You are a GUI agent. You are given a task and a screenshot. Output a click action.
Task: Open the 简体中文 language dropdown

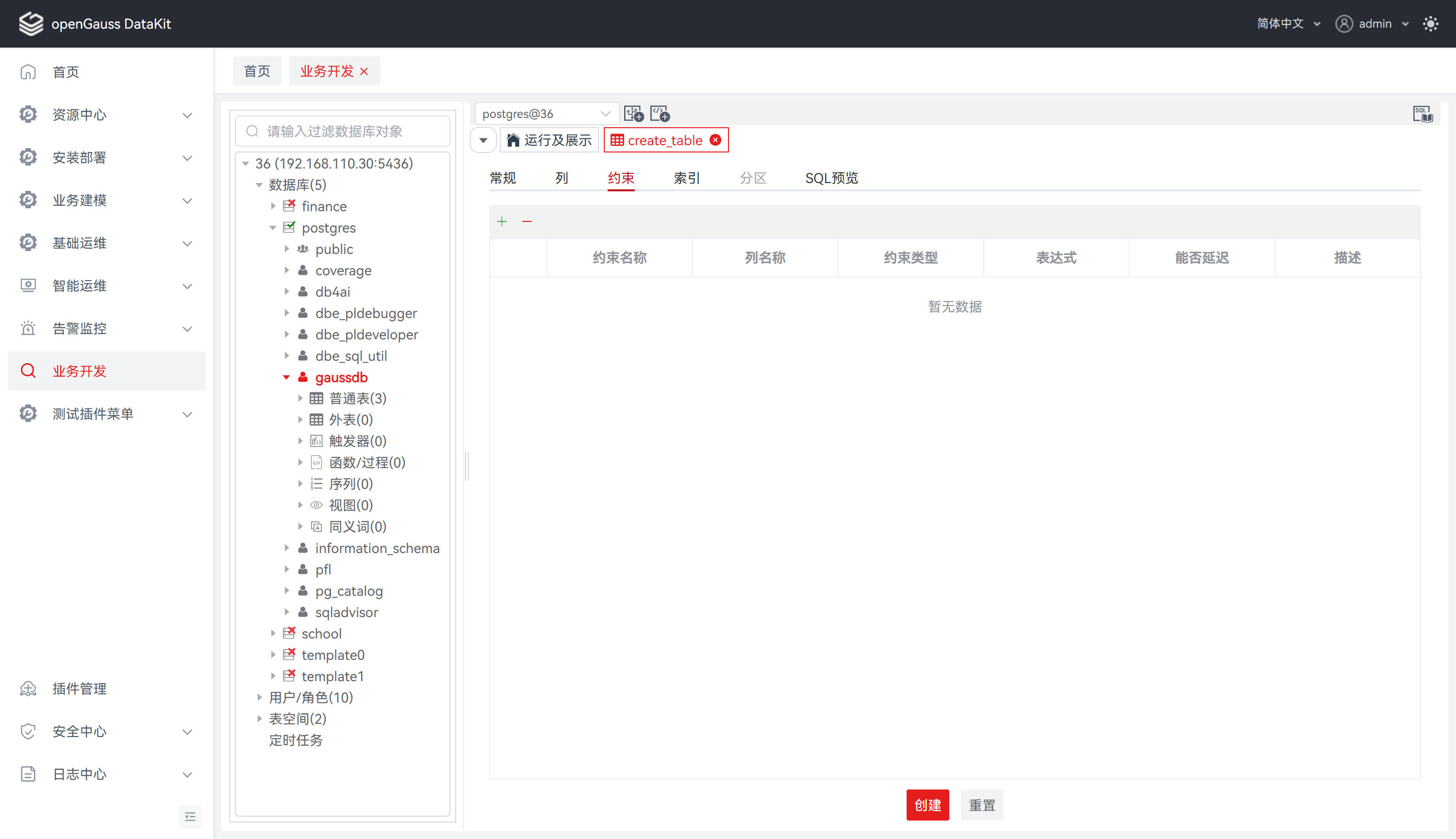pos(1288,24)
